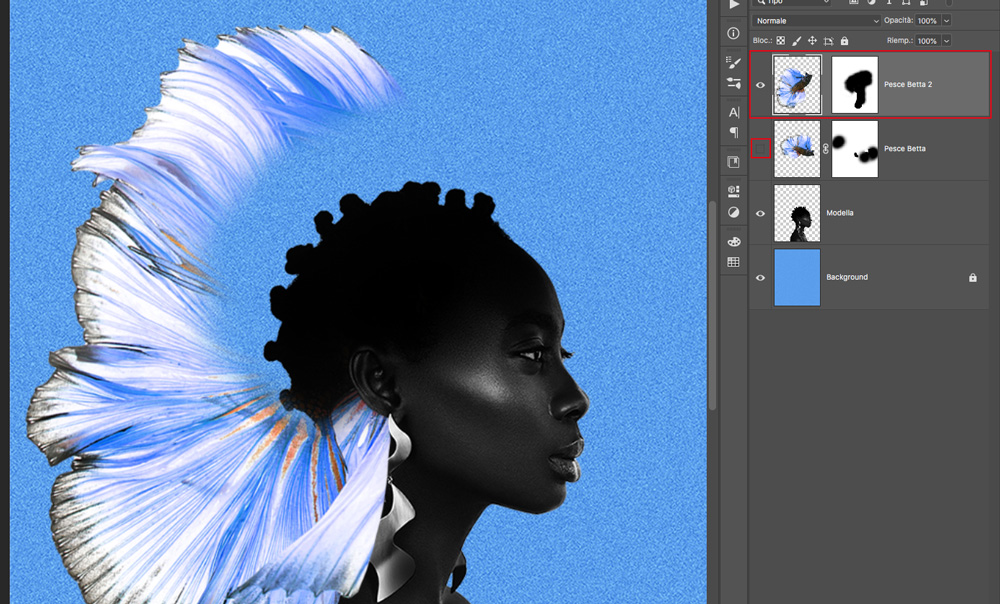Lock image pixels brush icon

click(x=797, y=41)
